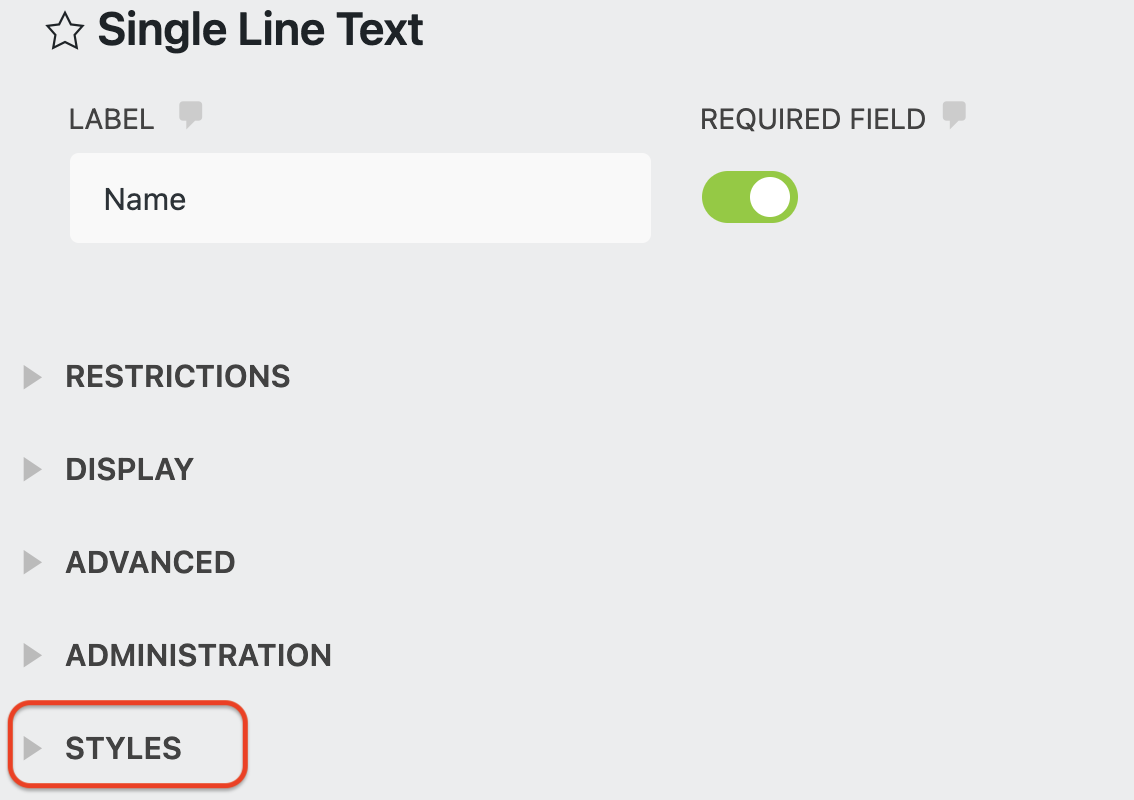Select the LABEL caption text
1134x800 pixels.
[111, 118]
